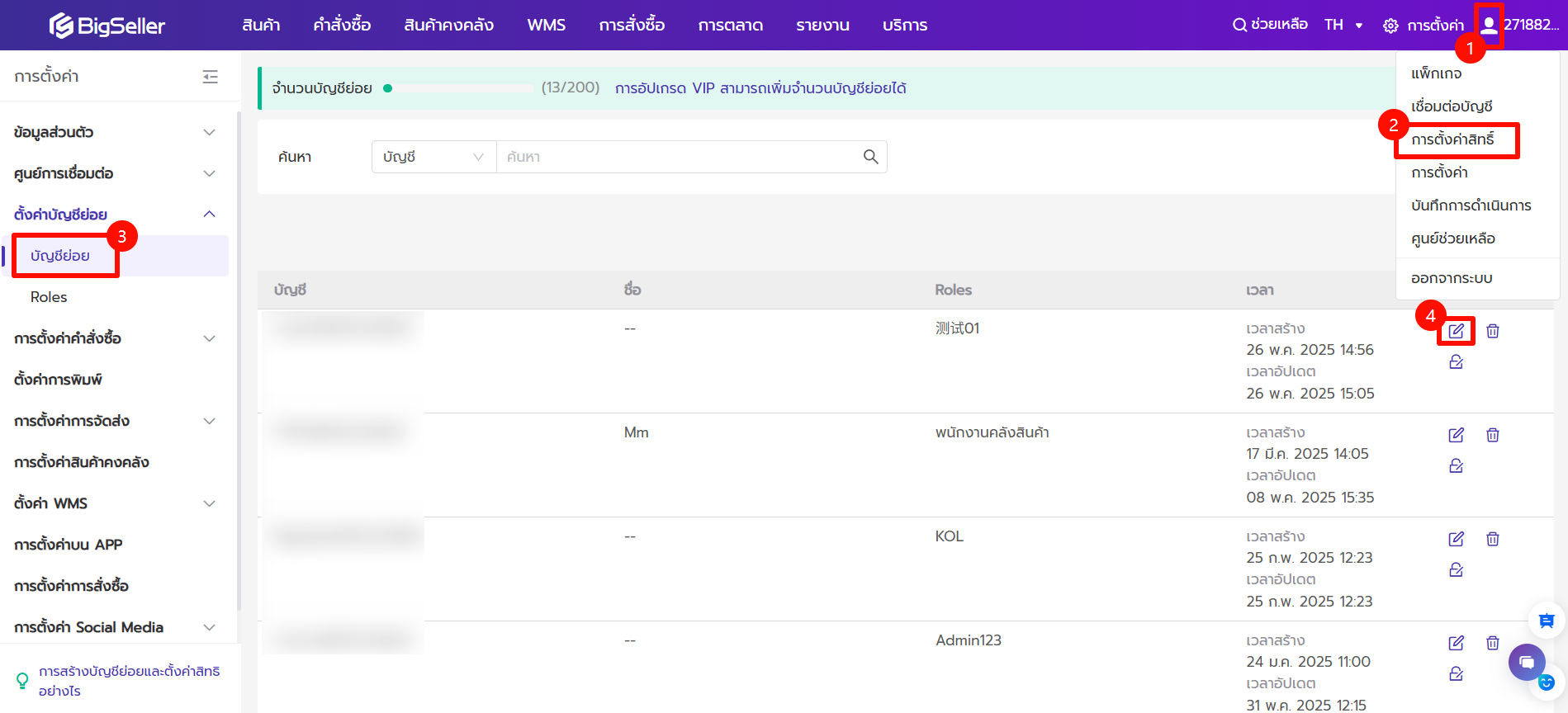Click the BigSeller logo
This screenshot has height=713, width=1568.
107,26
